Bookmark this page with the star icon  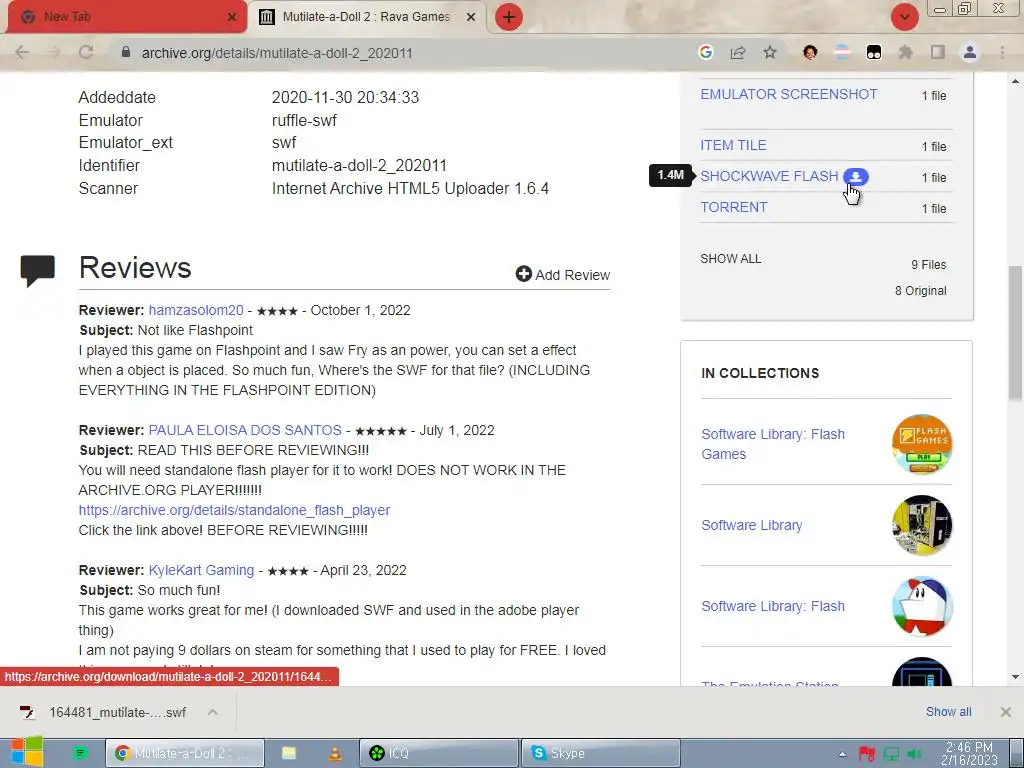point(770,52)
